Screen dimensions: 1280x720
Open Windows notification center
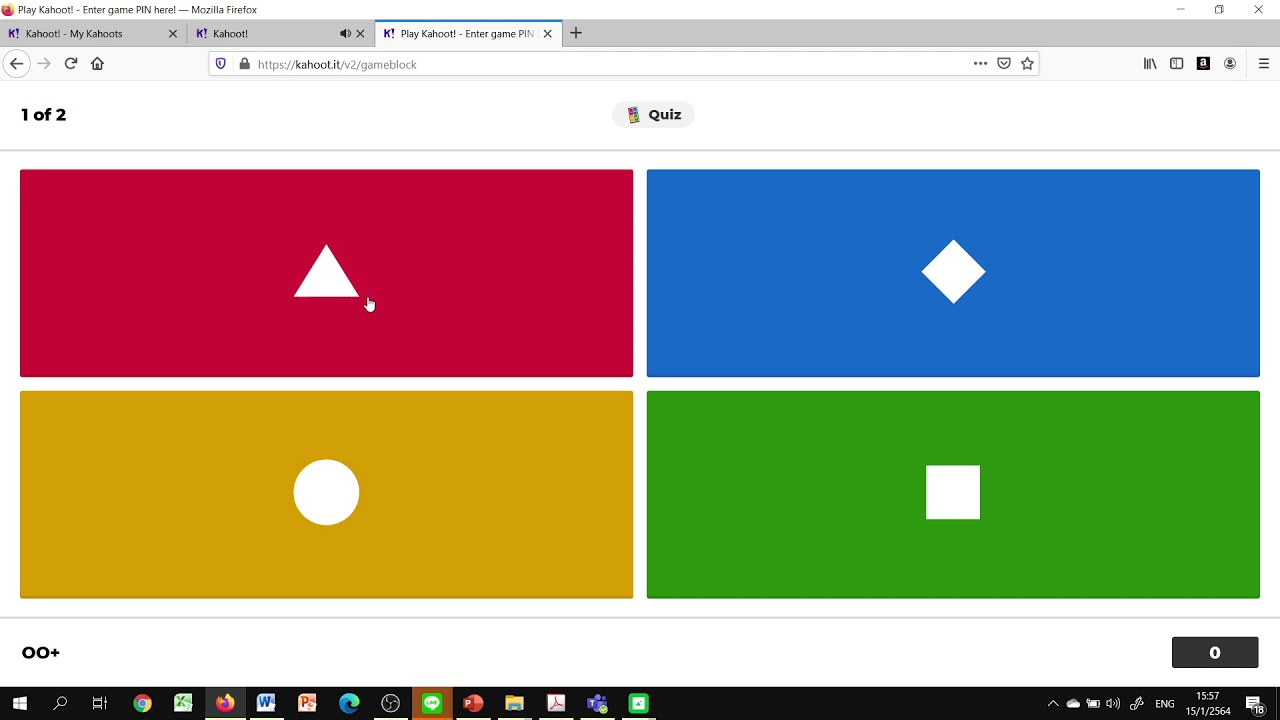click(1255, 704)
